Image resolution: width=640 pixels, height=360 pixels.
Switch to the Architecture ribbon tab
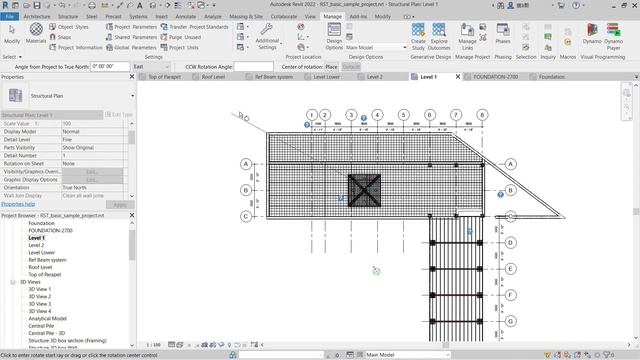coord(37,17)
